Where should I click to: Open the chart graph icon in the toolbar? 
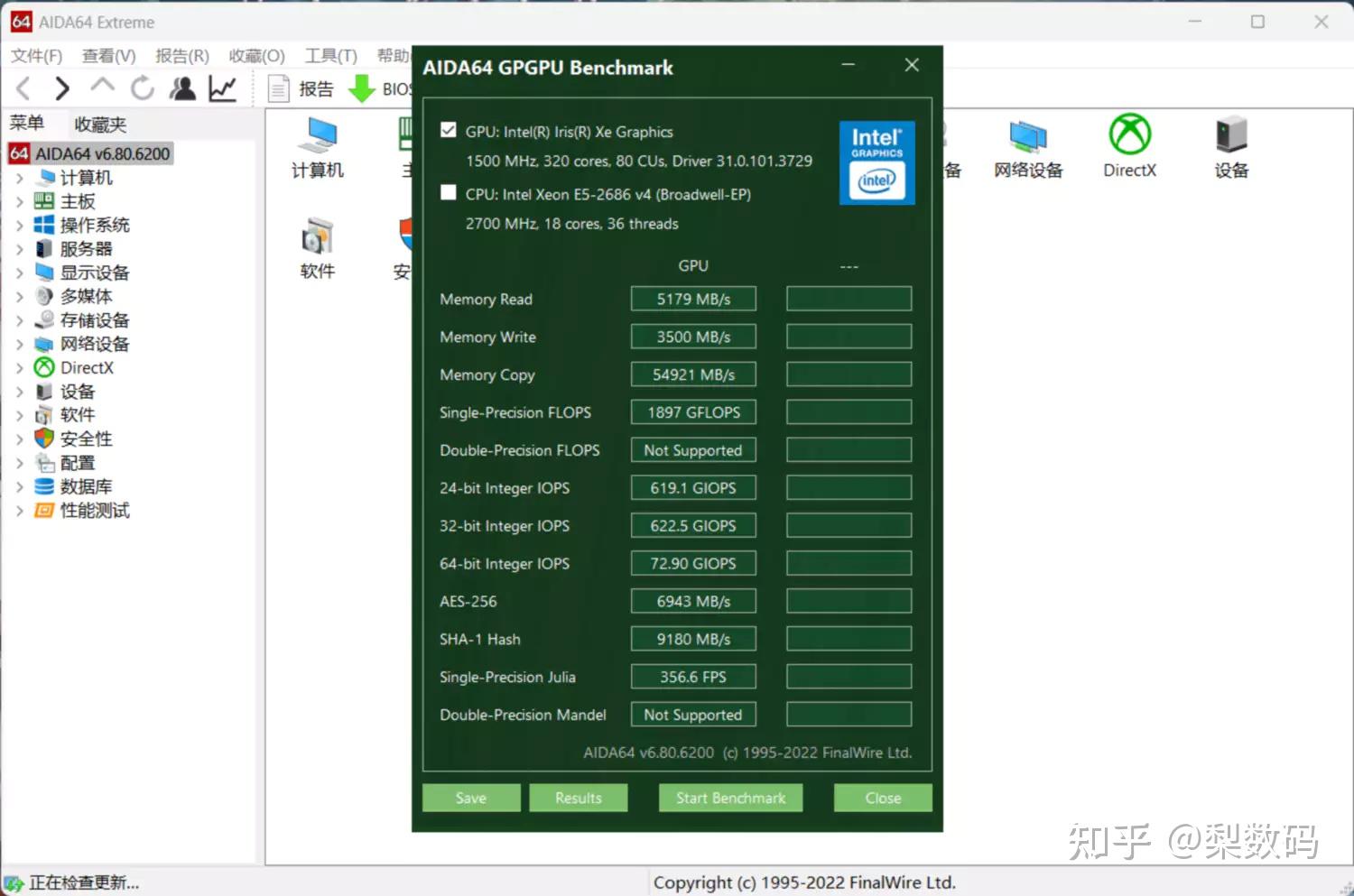coord(222,88)
